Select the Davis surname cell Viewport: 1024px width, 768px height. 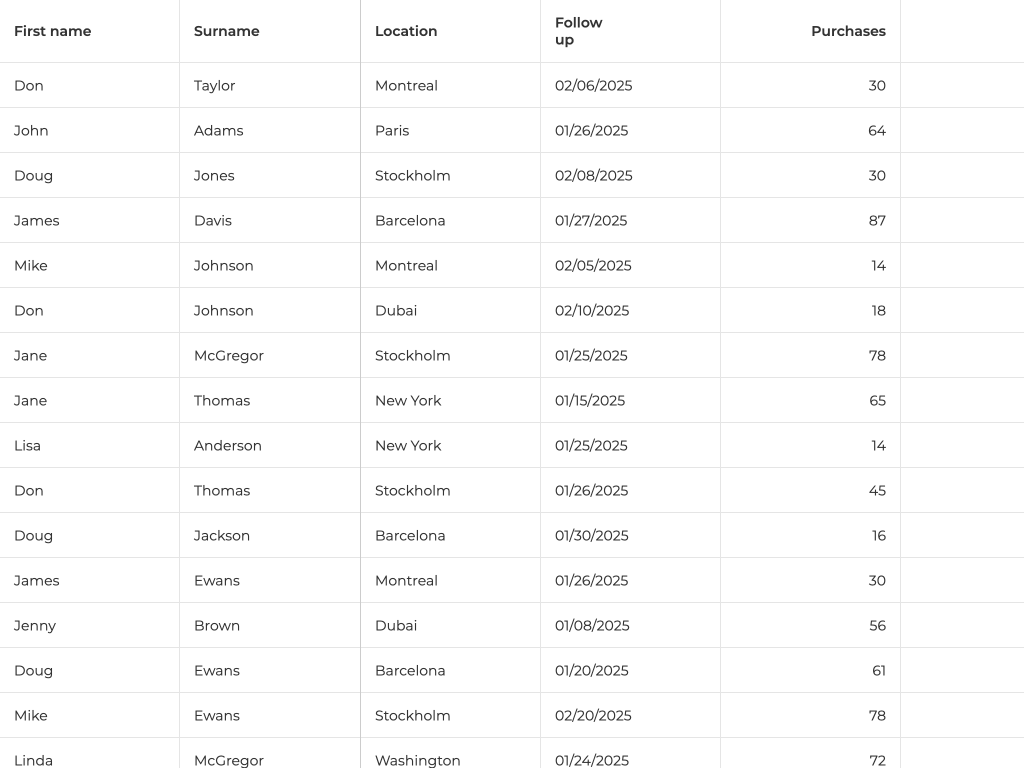[x=213, y=221]
